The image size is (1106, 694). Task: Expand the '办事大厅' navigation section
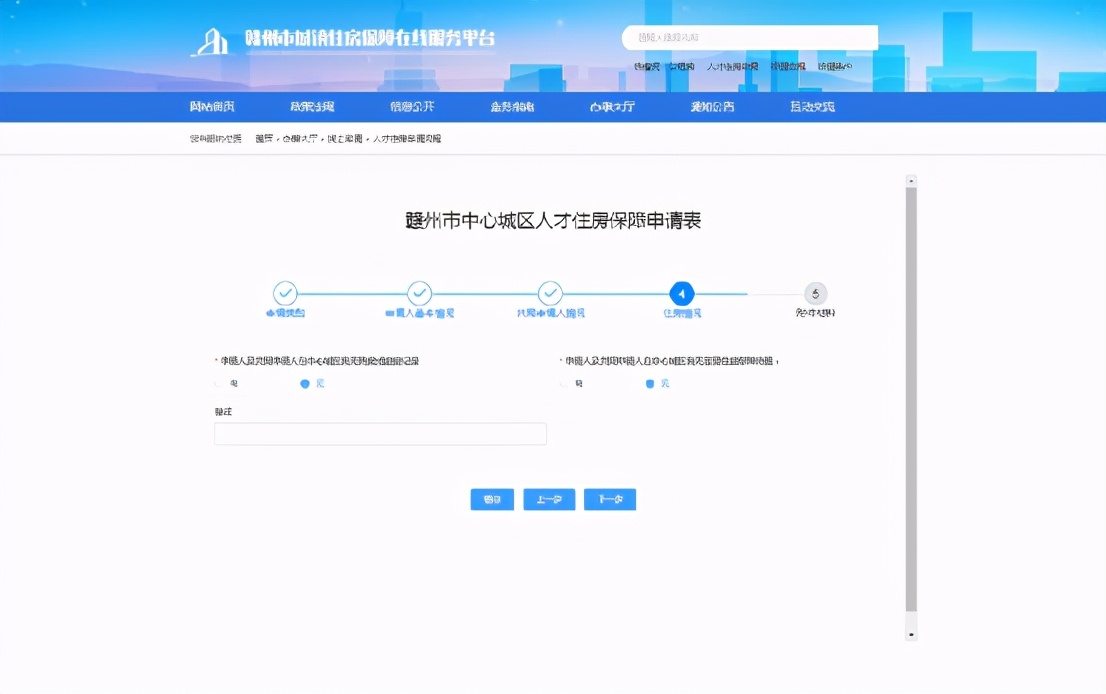point(611,106)
